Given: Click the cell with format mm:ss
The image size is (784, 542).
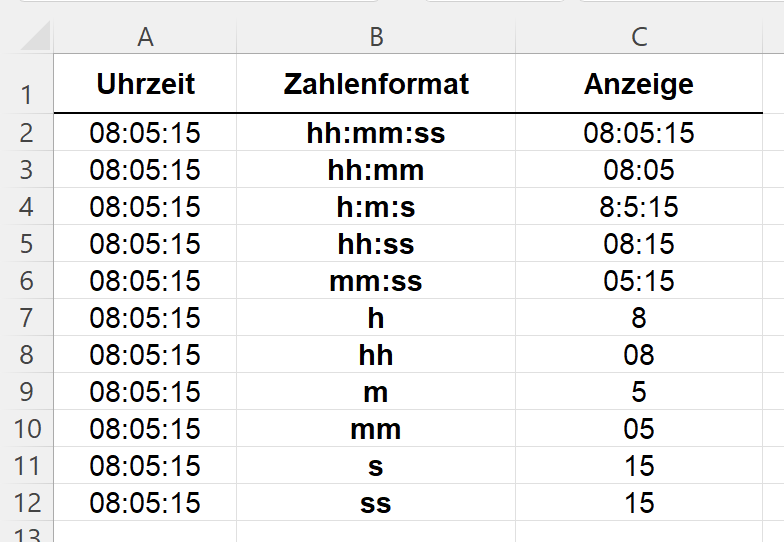Looking at the screenshot, I should pyautogui.click(x=376, y=281).
